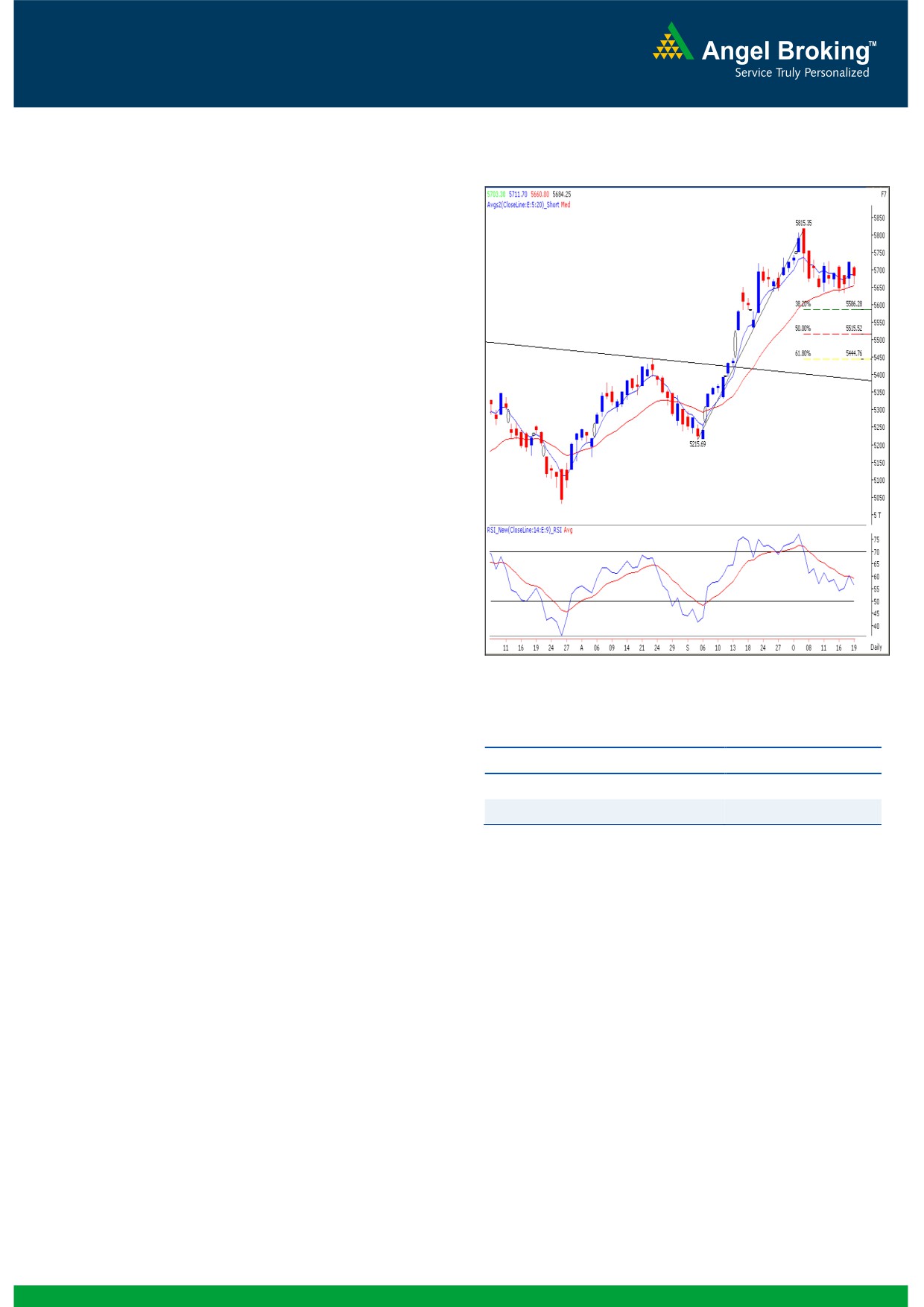Click the F7 label in chart corner
The width and height of the screenshot is (924, 1307).
point(883,194)
